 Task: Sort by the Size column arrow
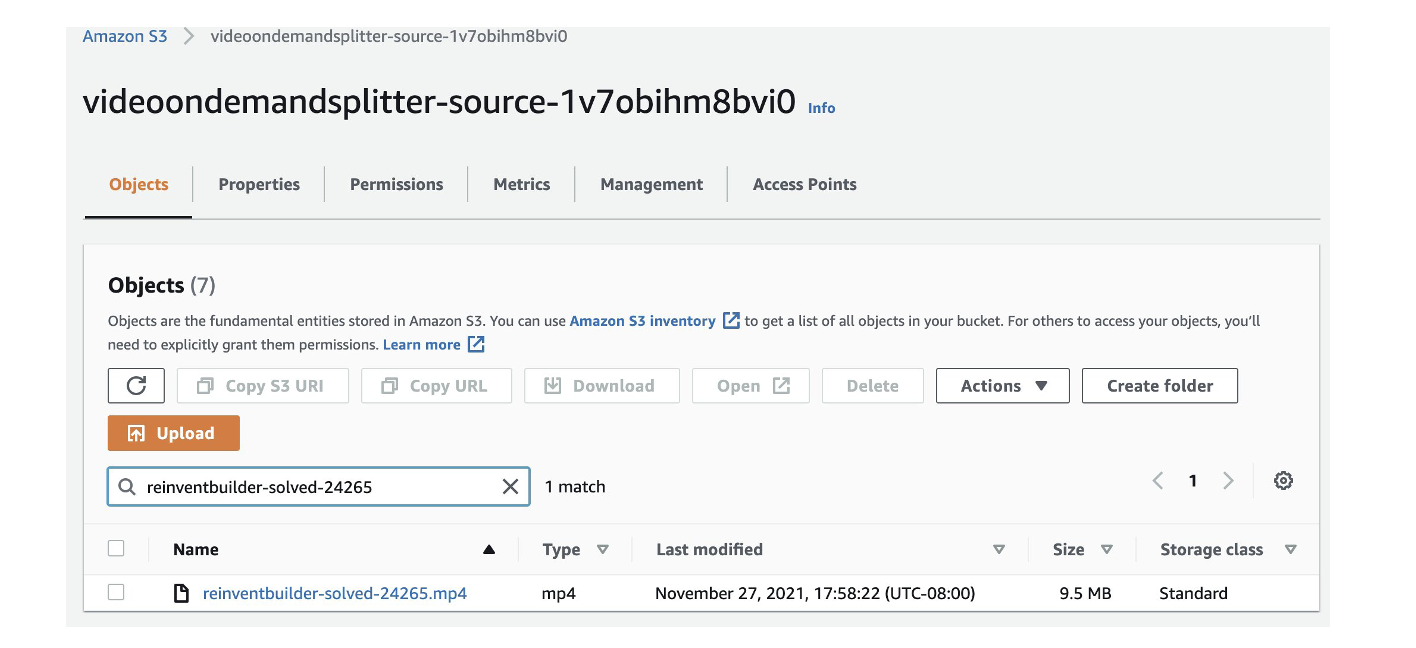(x=1106, y=549)
